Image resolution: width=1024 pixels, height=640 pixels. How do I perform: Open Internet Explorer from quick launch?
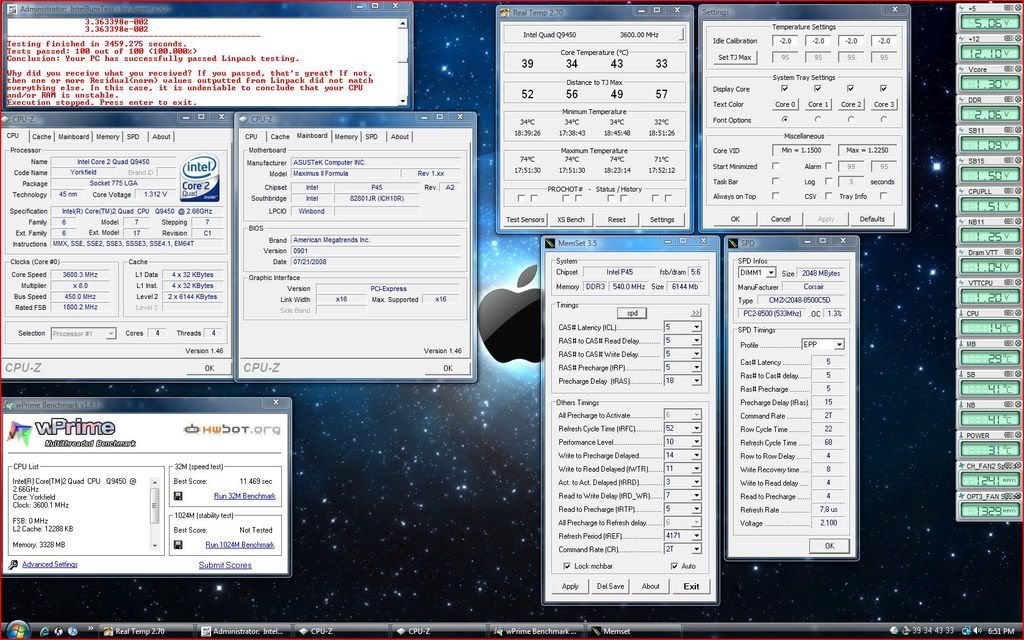point(44,632)
